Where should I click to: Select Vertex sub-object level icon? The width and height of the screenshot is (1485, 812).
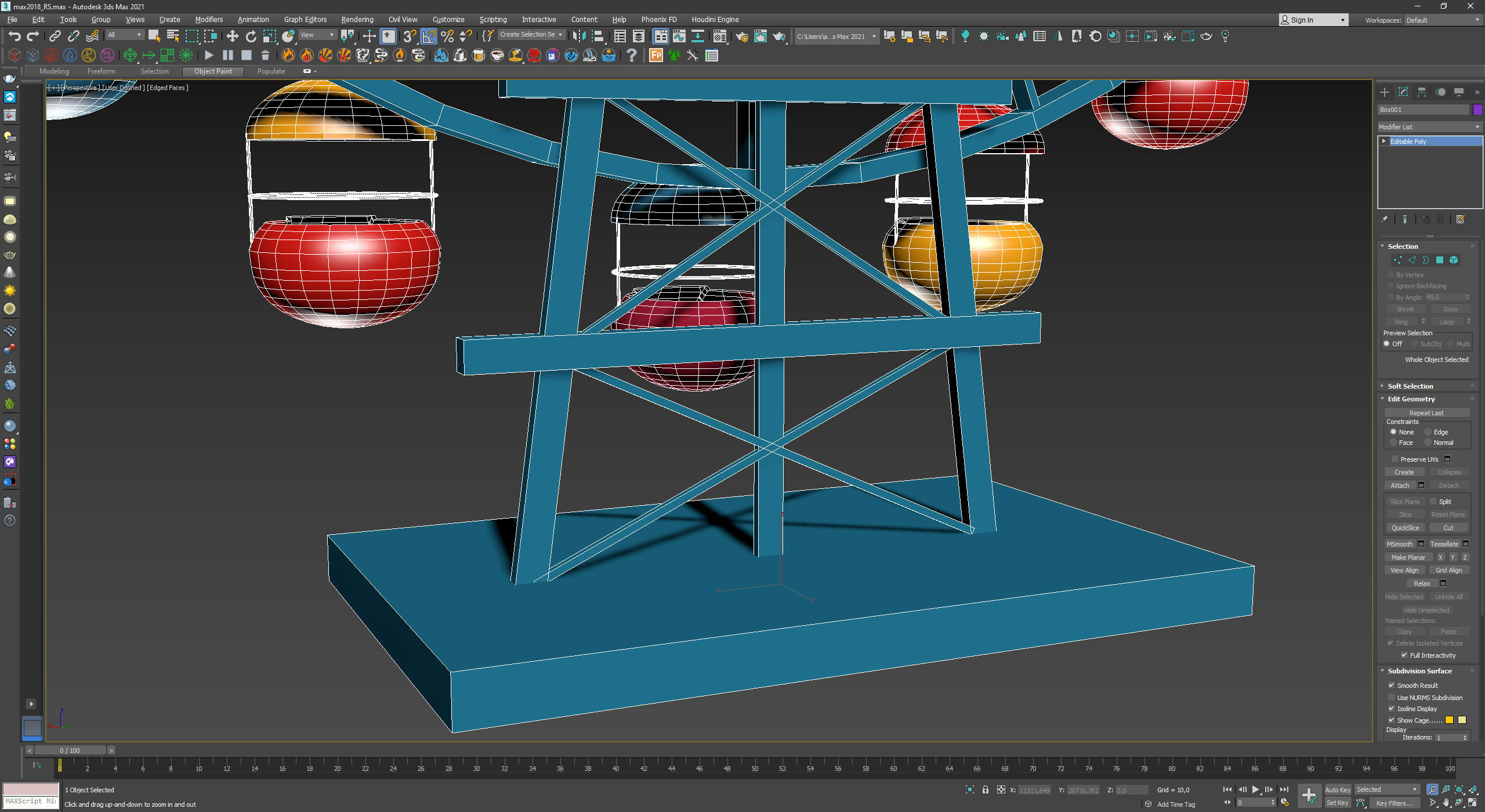1397,260
